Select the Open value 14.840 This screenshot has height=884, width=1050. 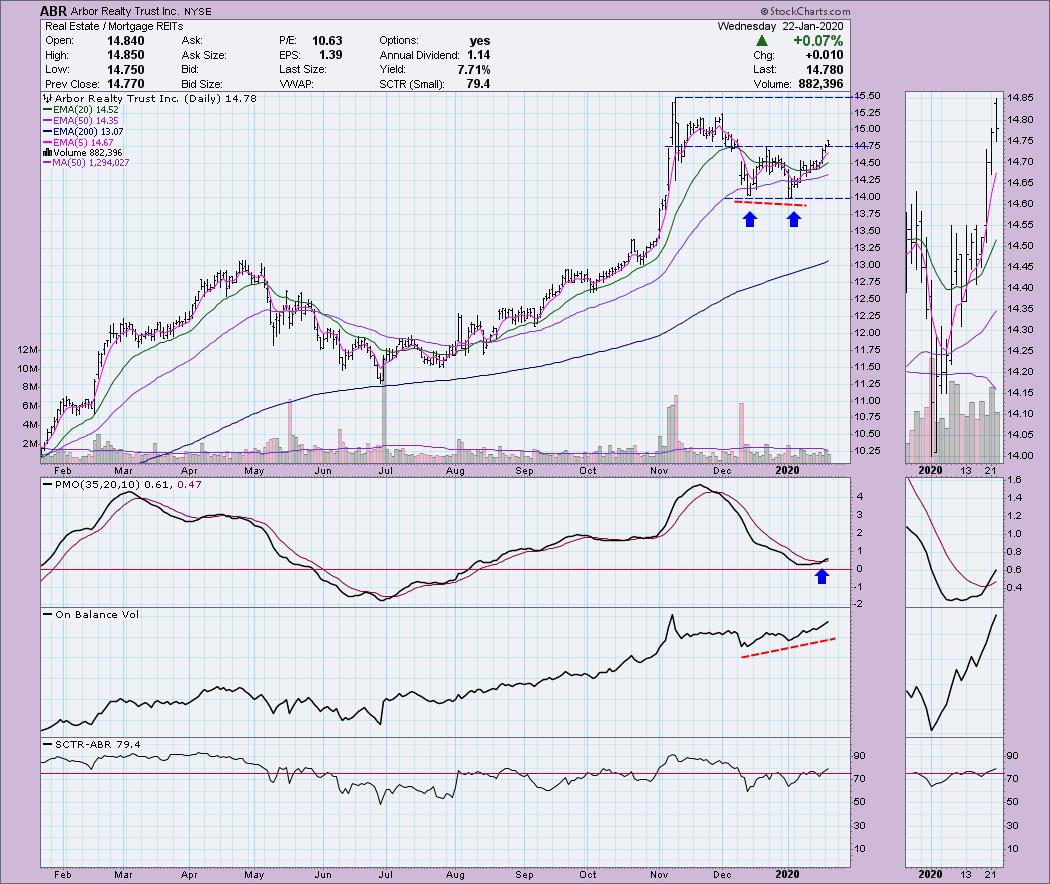[125, 41]
